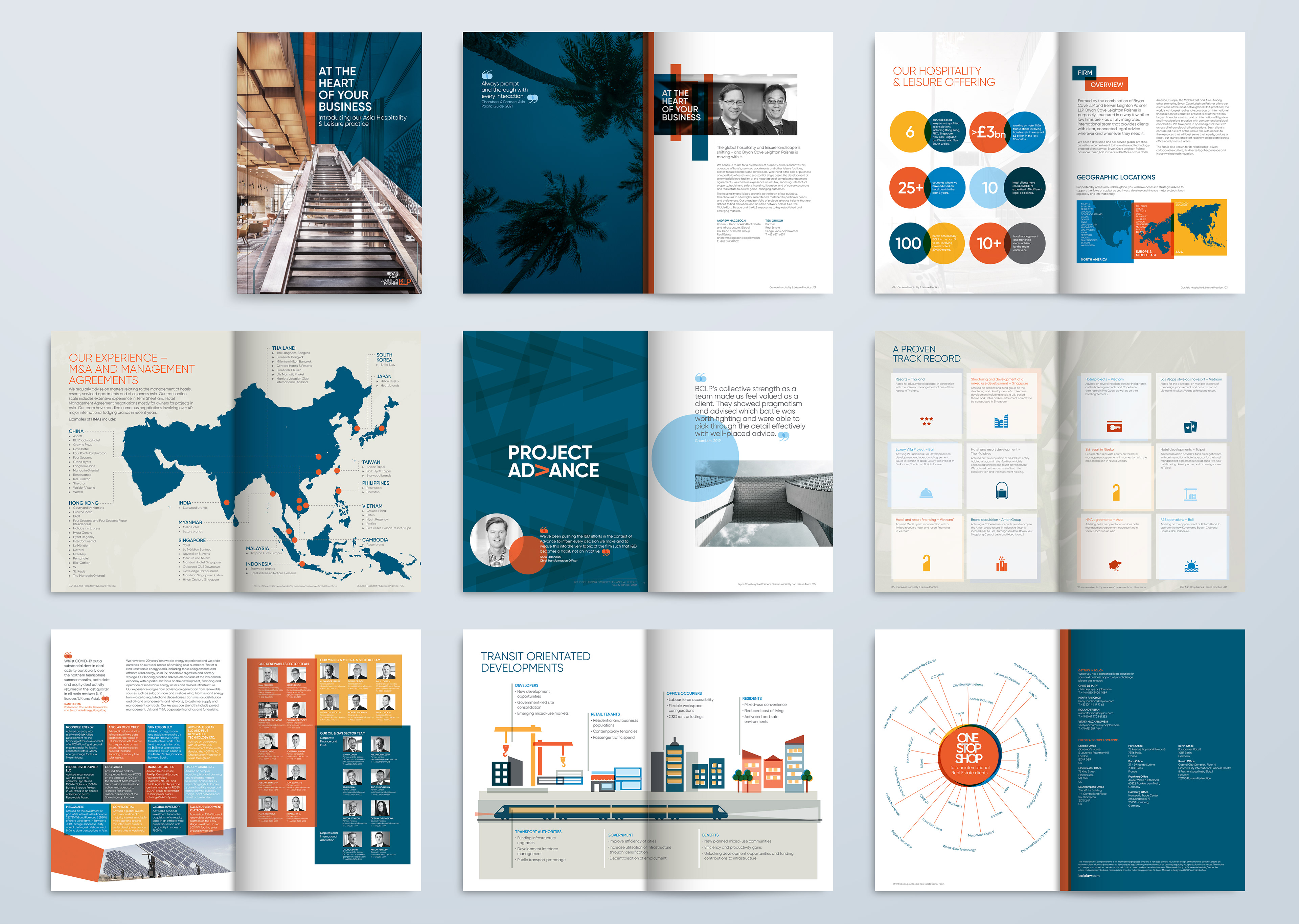Screen dimensions: 1299x924
Task: Click the Project Advance title text
Action: pos(553,461)
